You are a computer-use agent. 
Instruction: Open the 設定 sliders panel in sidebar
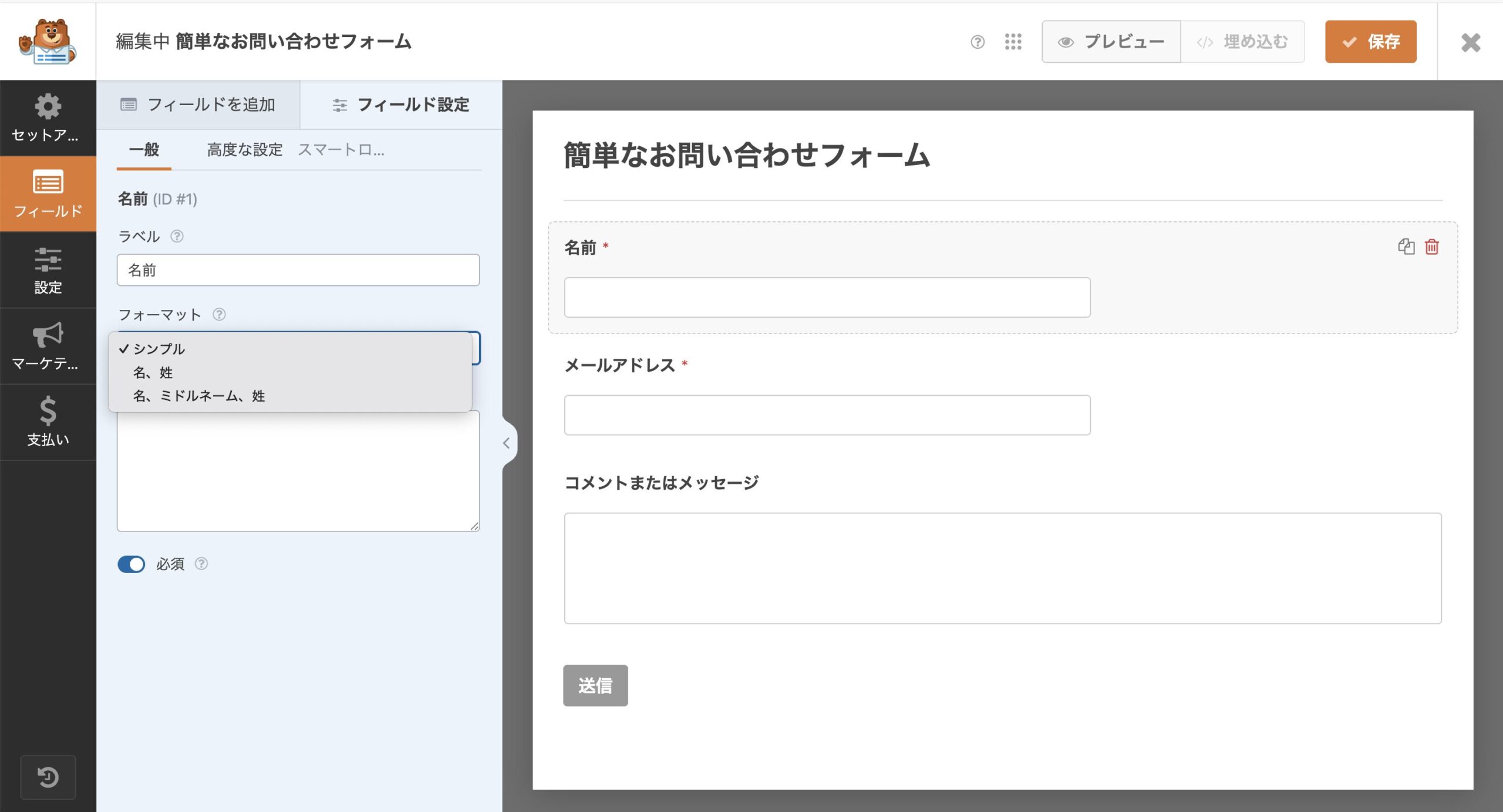[x=48, y=270]
